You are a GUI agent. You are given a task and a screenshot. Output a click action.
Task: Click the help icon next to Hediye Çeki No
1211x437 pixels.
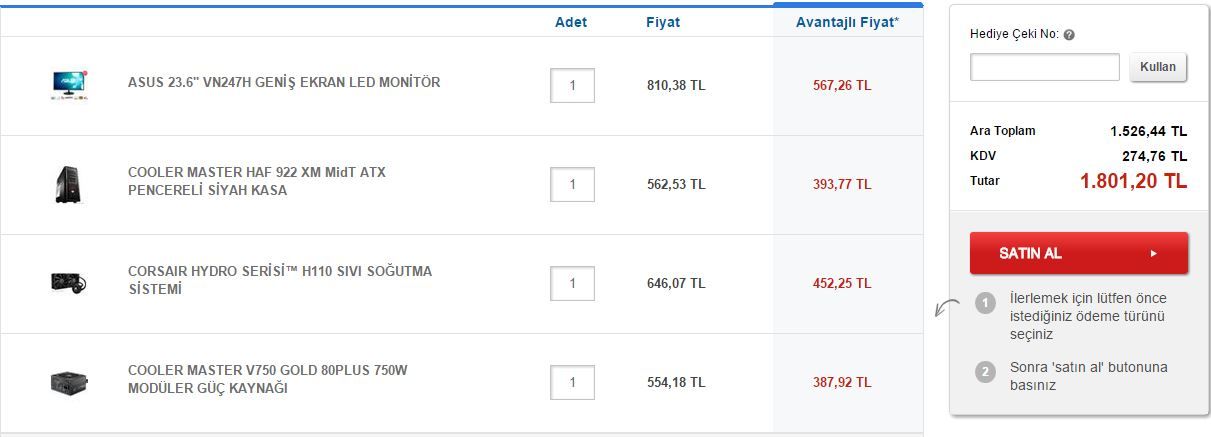click(1069, 34)
